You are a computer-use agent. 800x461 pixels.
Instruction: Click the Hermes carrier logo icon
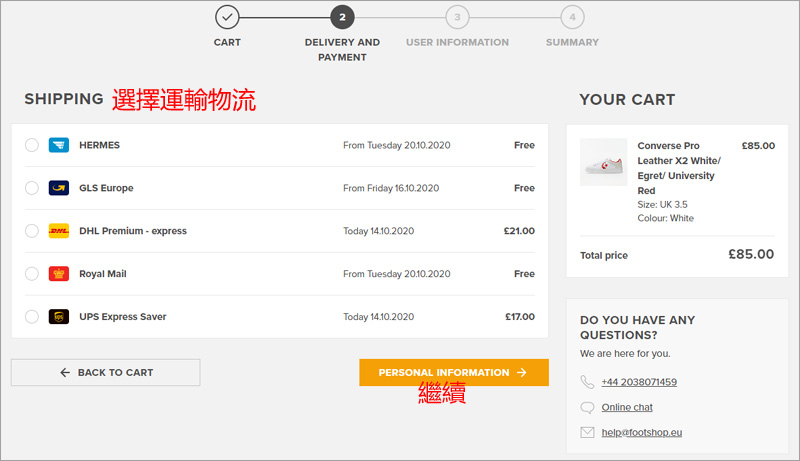58,145
